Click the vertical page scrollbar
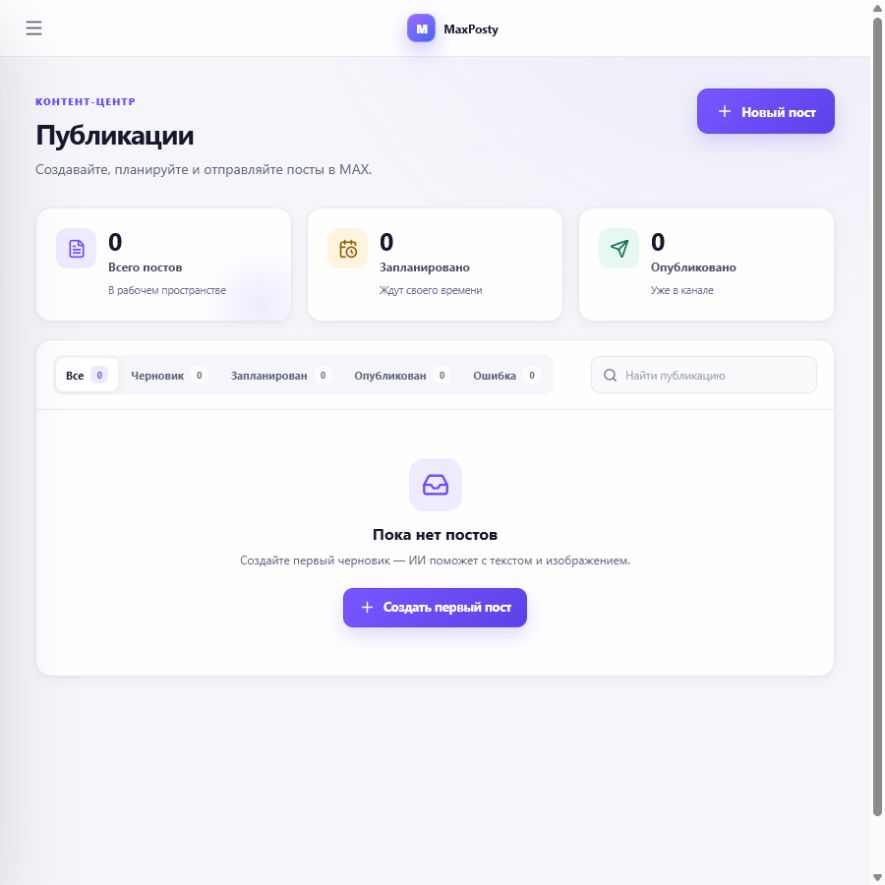 tap(878, 418)
